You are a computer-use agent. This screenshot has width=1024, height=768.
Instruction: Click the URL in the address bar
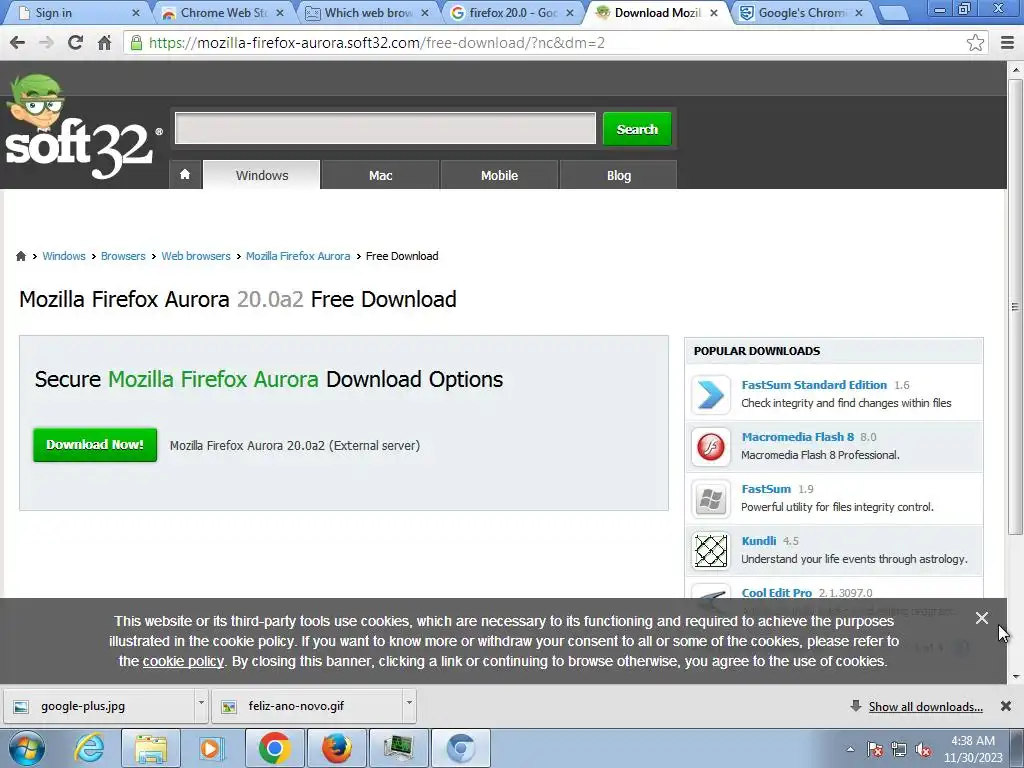pyautogui.click(x=377, y=43)
